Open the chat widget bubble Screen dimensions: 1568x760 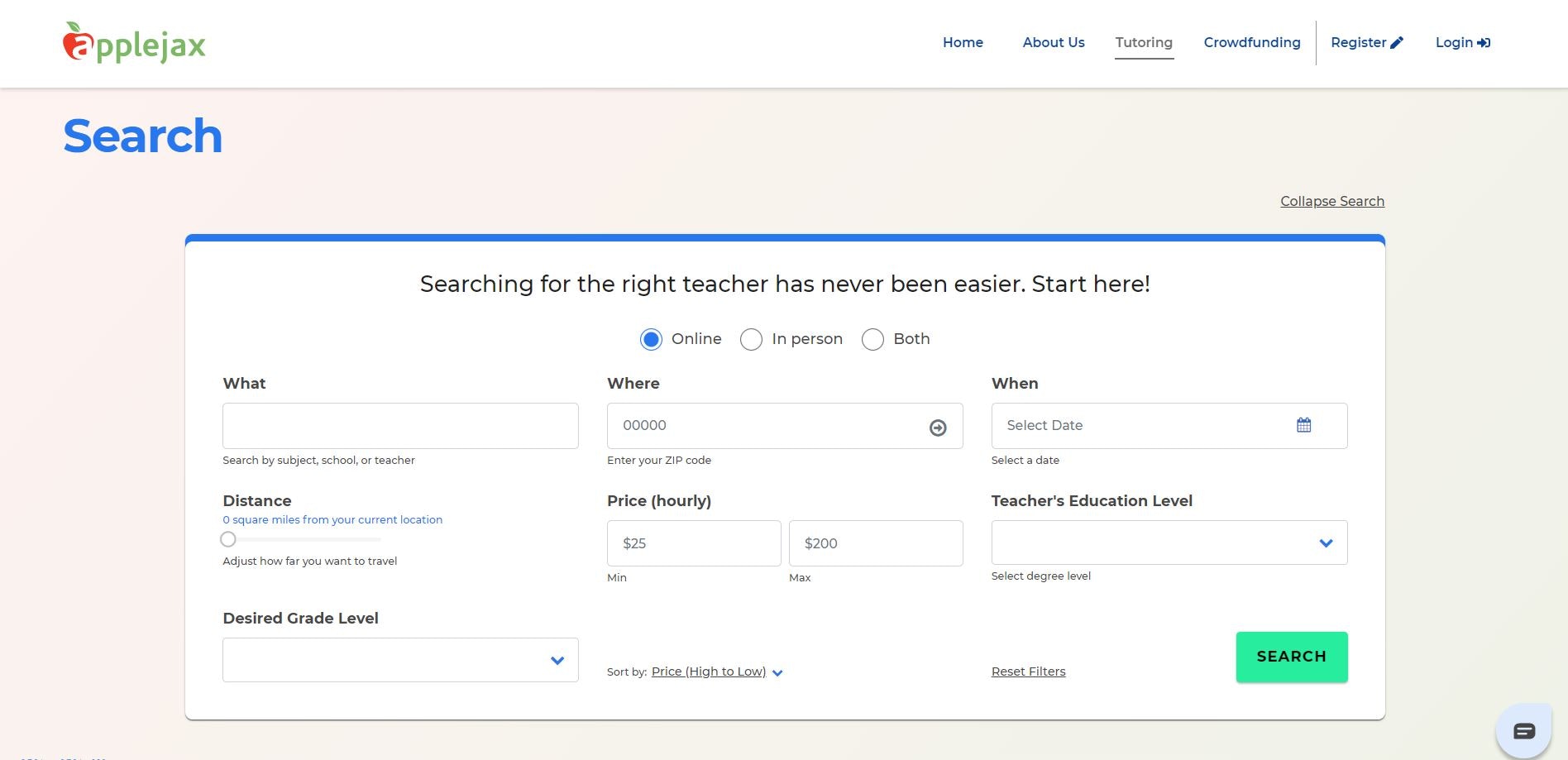coord(1523,730)
